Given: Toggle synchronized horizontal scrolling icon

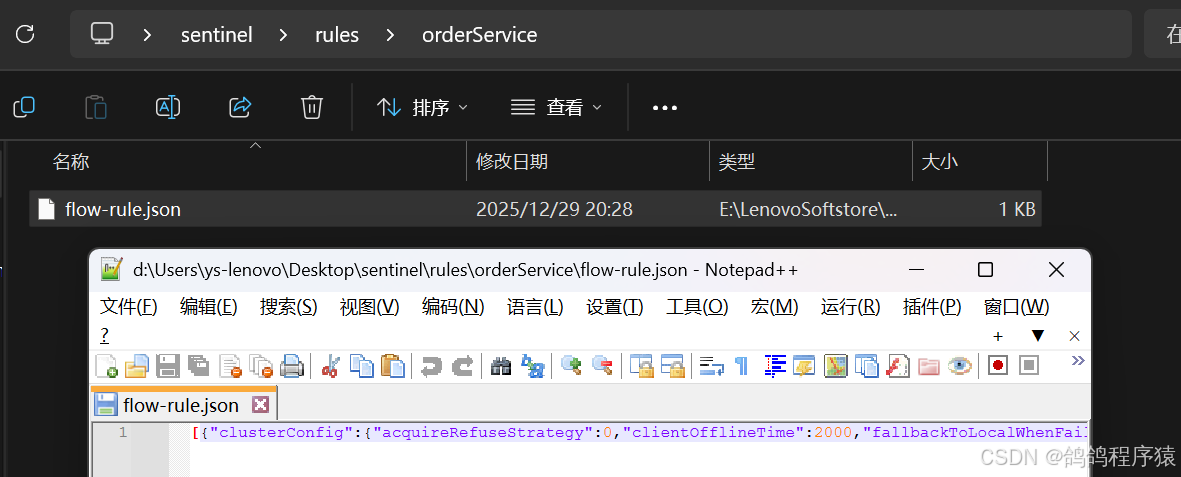Looking at the screenshot, I should coord(672,366).
